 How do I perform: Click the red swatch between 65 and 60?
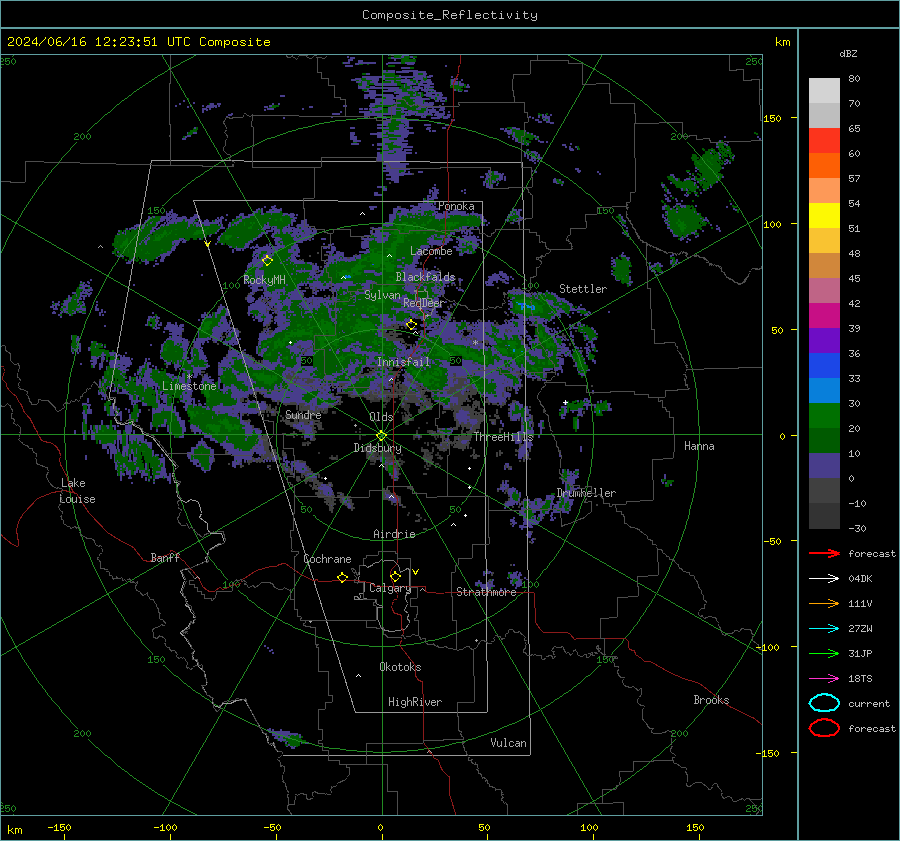(824, 140)
